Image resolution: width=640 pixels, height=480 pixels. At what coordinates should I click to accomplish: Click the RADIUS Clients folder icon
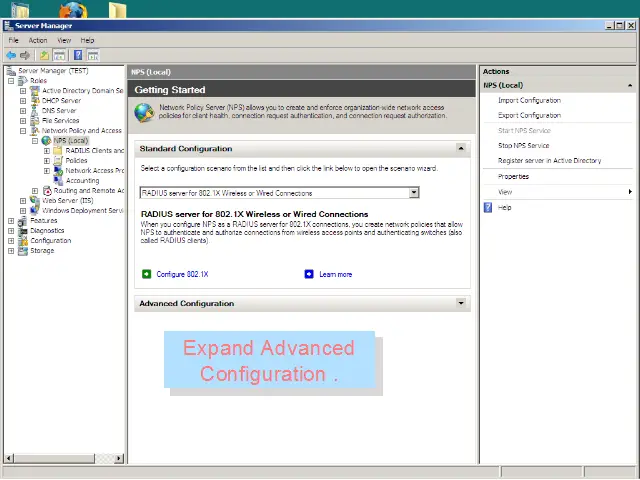[58, 151]
